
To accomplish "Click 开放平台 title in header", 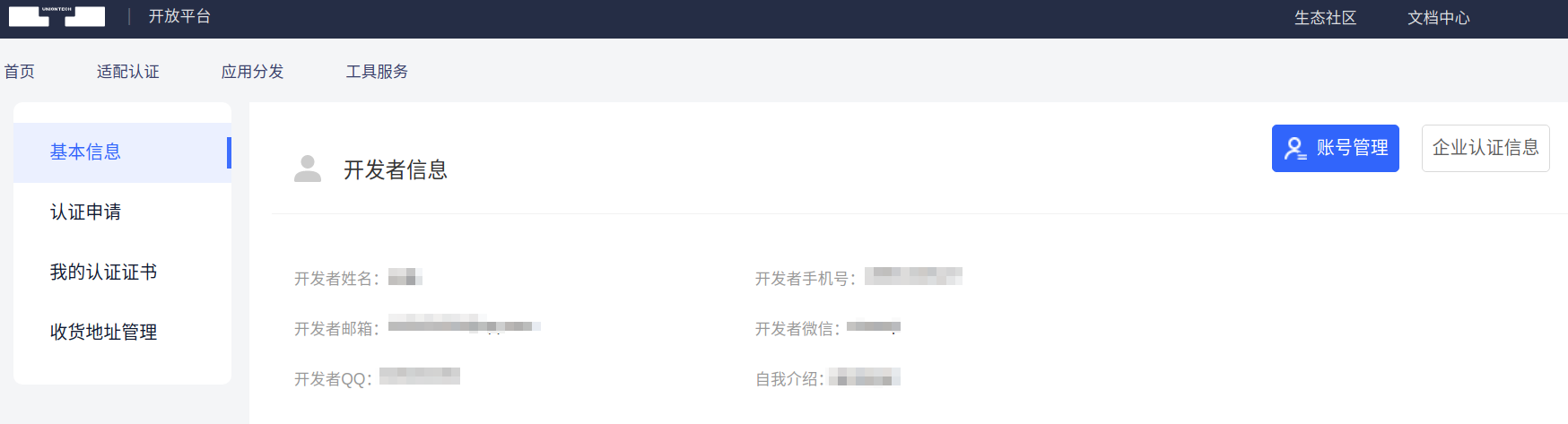I will (x=179, y=16).
